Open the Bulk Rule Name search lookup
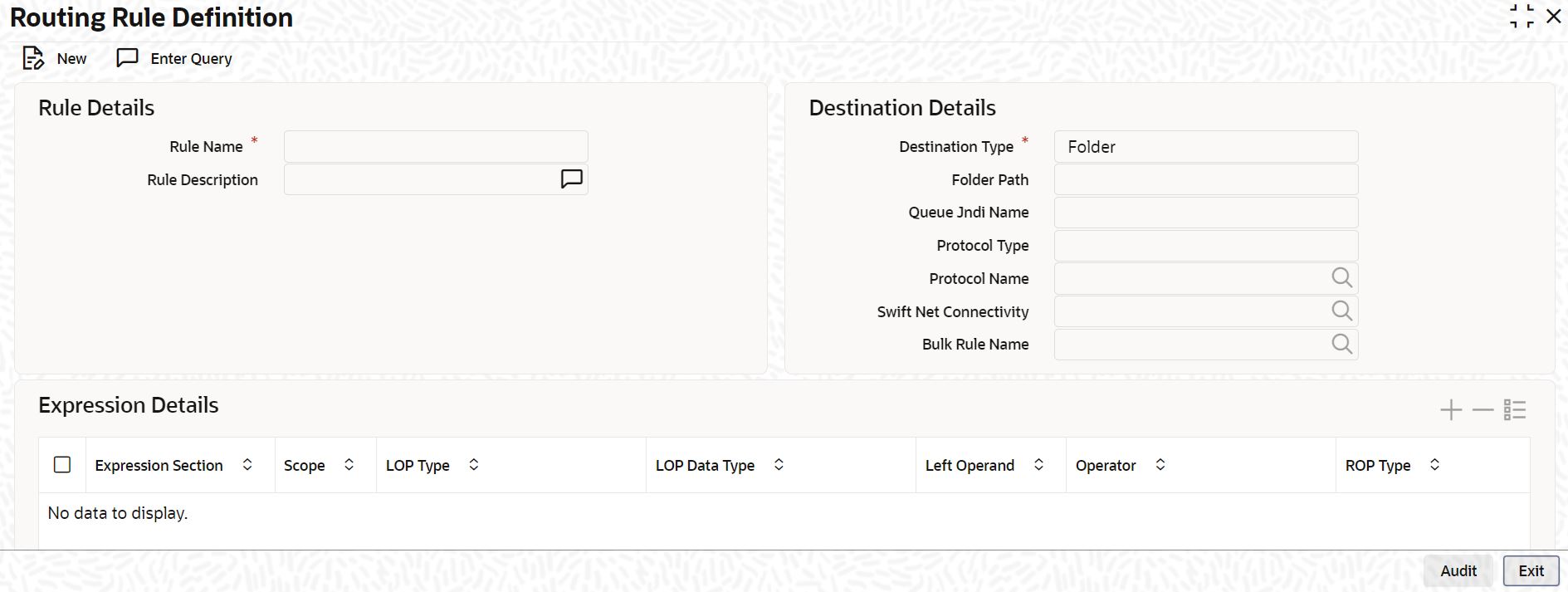1568x592 pixels. [1341, 344]
